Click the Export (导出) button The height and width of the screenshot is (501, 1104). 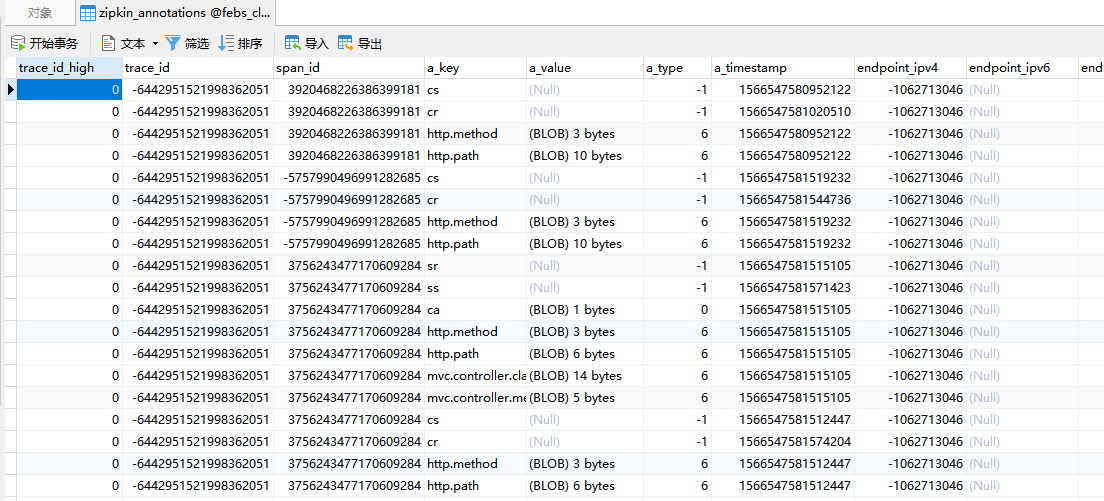(x=360, y=44)
